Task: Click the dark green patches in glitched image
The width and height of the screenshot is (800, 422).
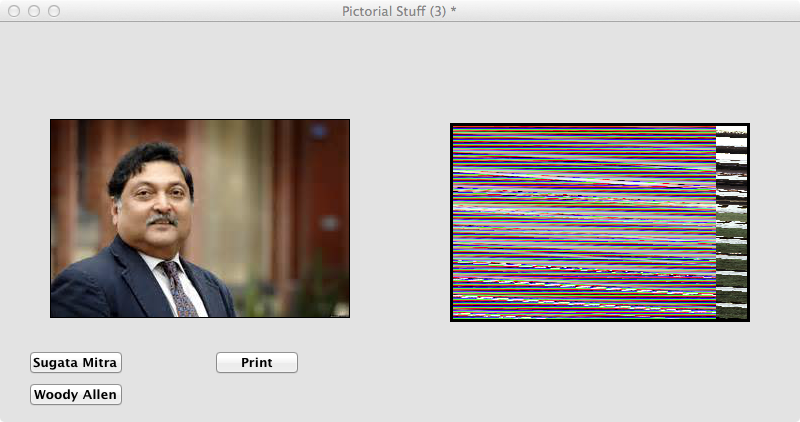Action: [731, 245]
